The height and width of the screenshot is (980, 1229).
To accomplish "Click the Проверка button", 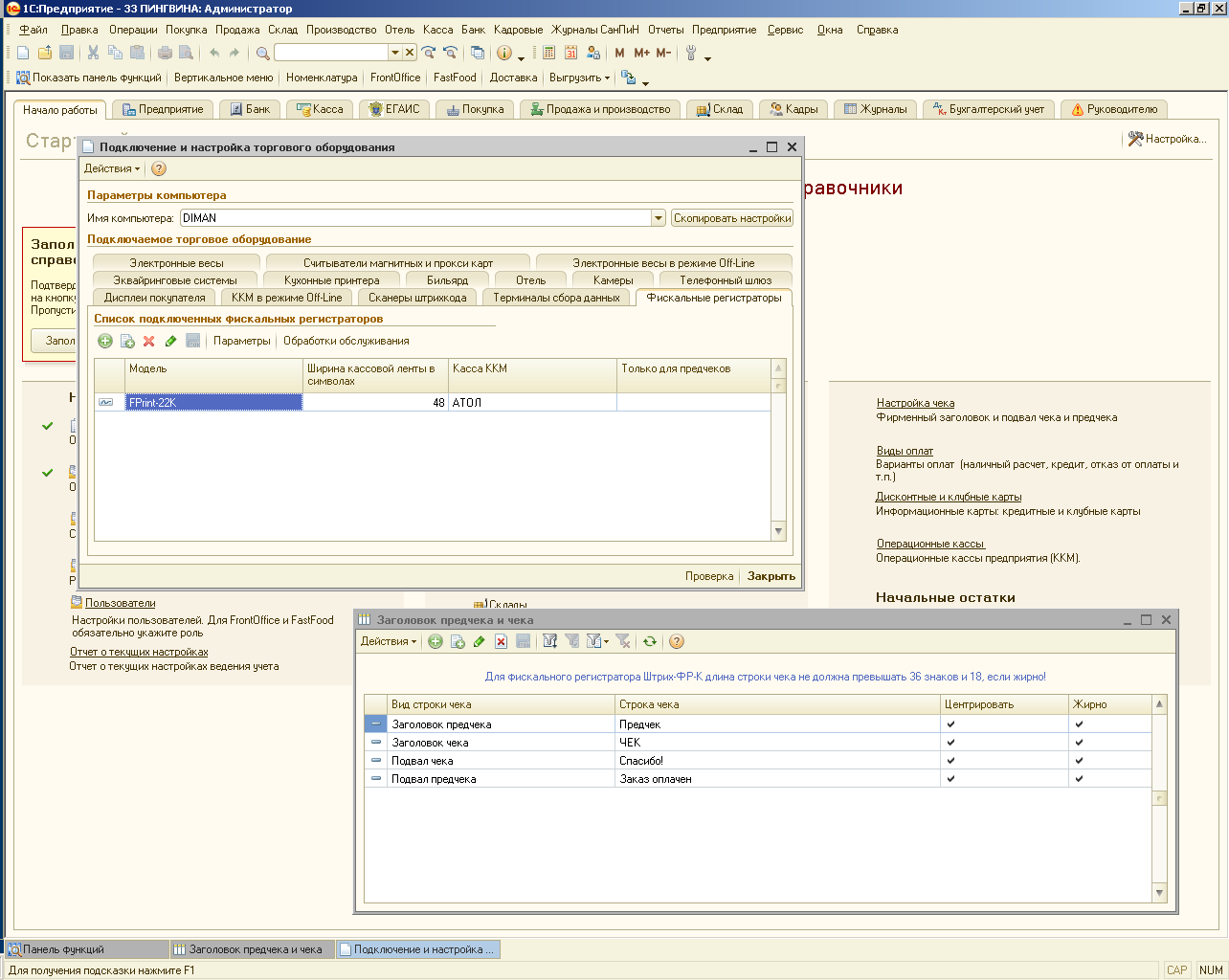I will coord(709,576).
